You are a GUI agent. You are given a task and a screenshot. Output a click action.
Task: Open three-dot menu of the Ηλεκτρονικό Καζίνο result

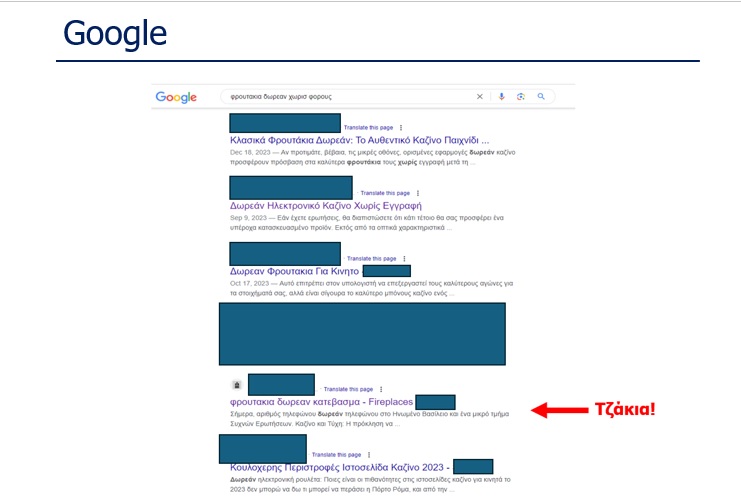[x=418, y=193]
